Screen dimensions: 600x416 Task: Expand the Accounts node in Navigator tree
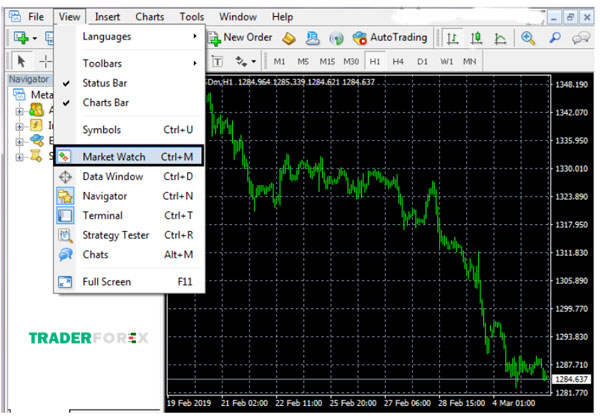click(19, 111)
